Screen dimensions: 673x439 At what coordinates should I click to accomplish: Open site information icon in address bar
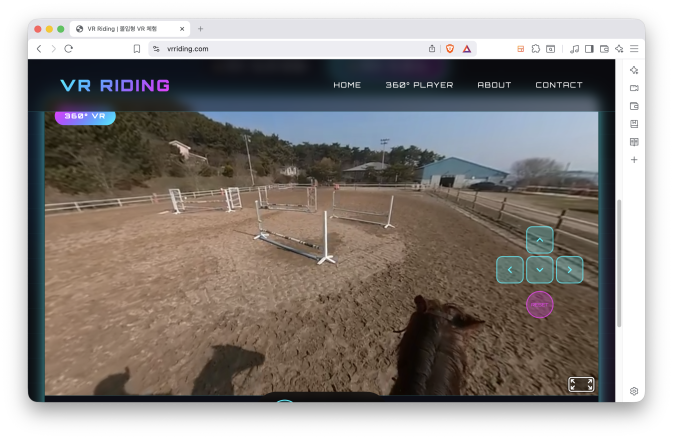coord(156,48)
